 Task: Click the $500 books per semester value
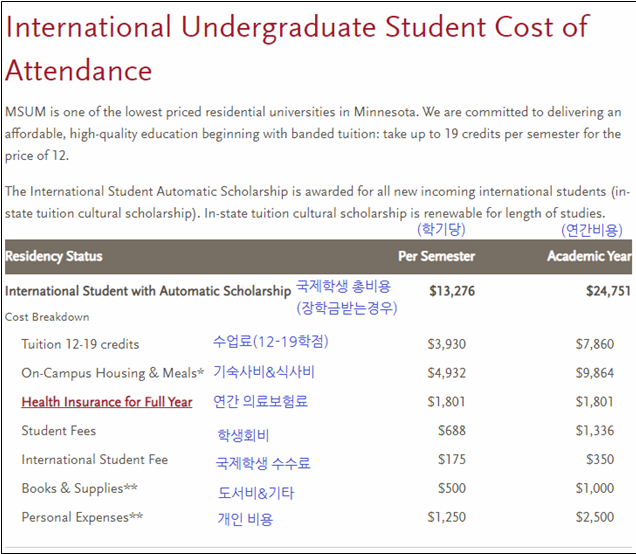[x=452, y=488]
